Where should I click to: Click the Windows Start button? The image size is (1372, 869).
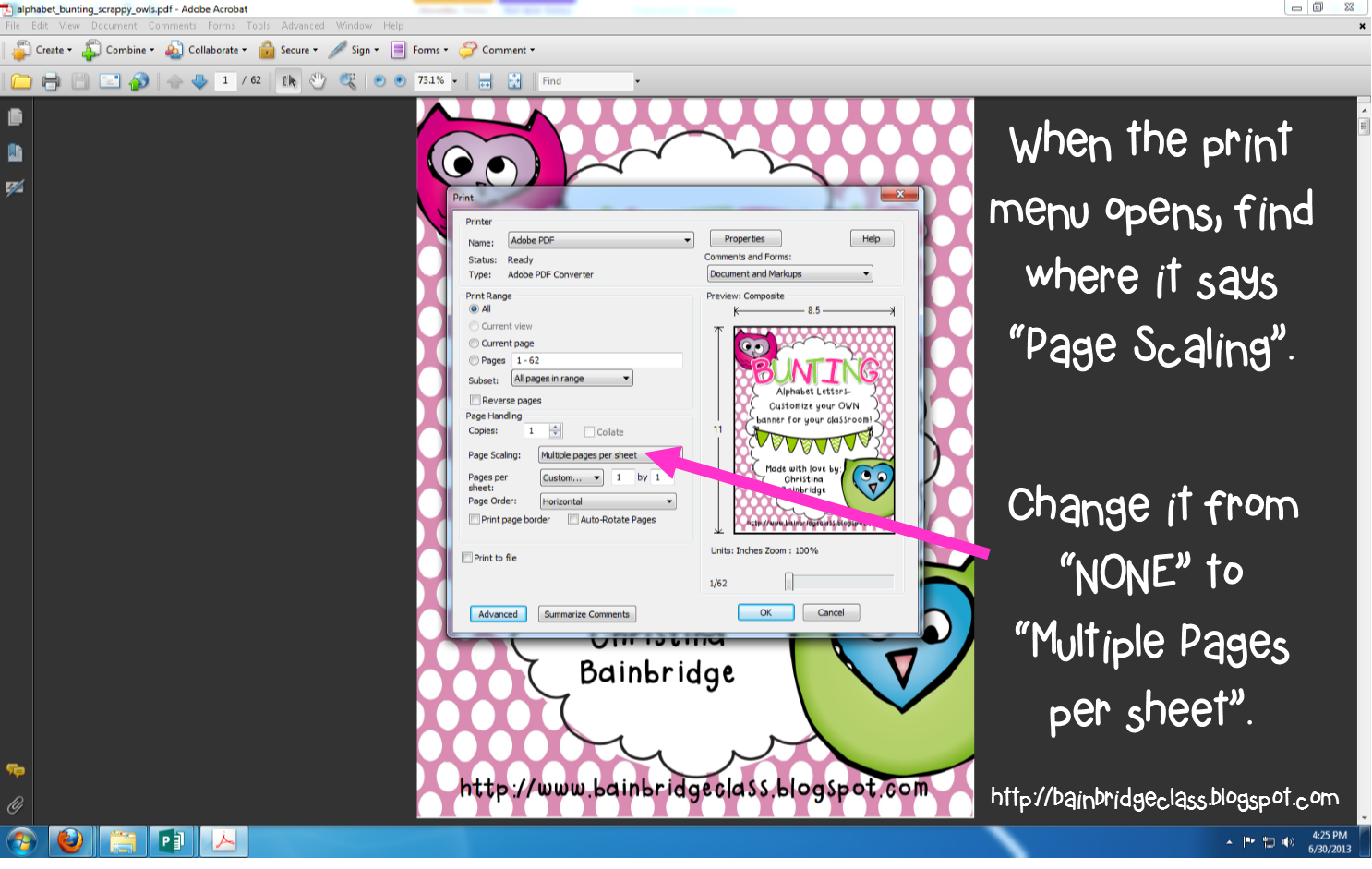pyautogui.click(x=21, y=842)
